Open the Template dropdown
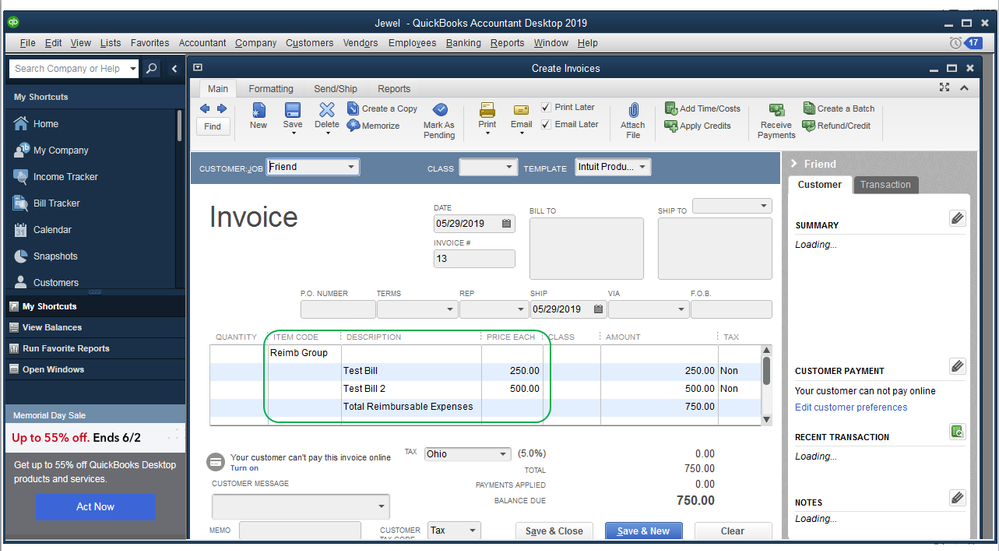 642,167
